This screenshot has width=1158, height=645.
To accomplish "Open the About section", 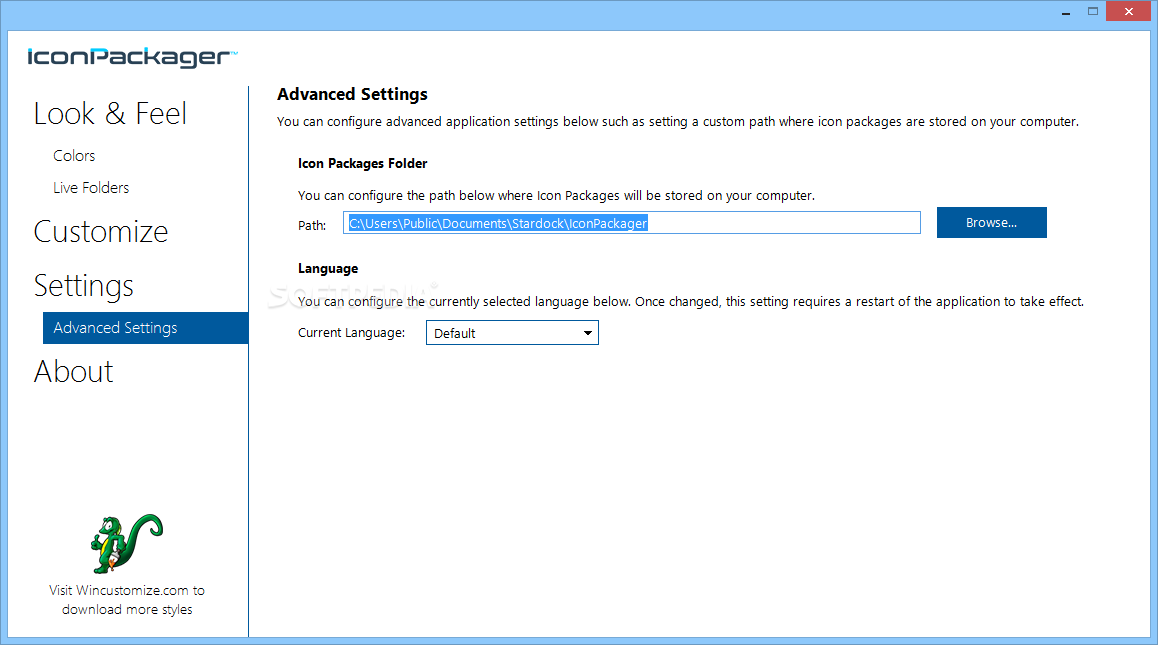I will (x=73, y=372).
